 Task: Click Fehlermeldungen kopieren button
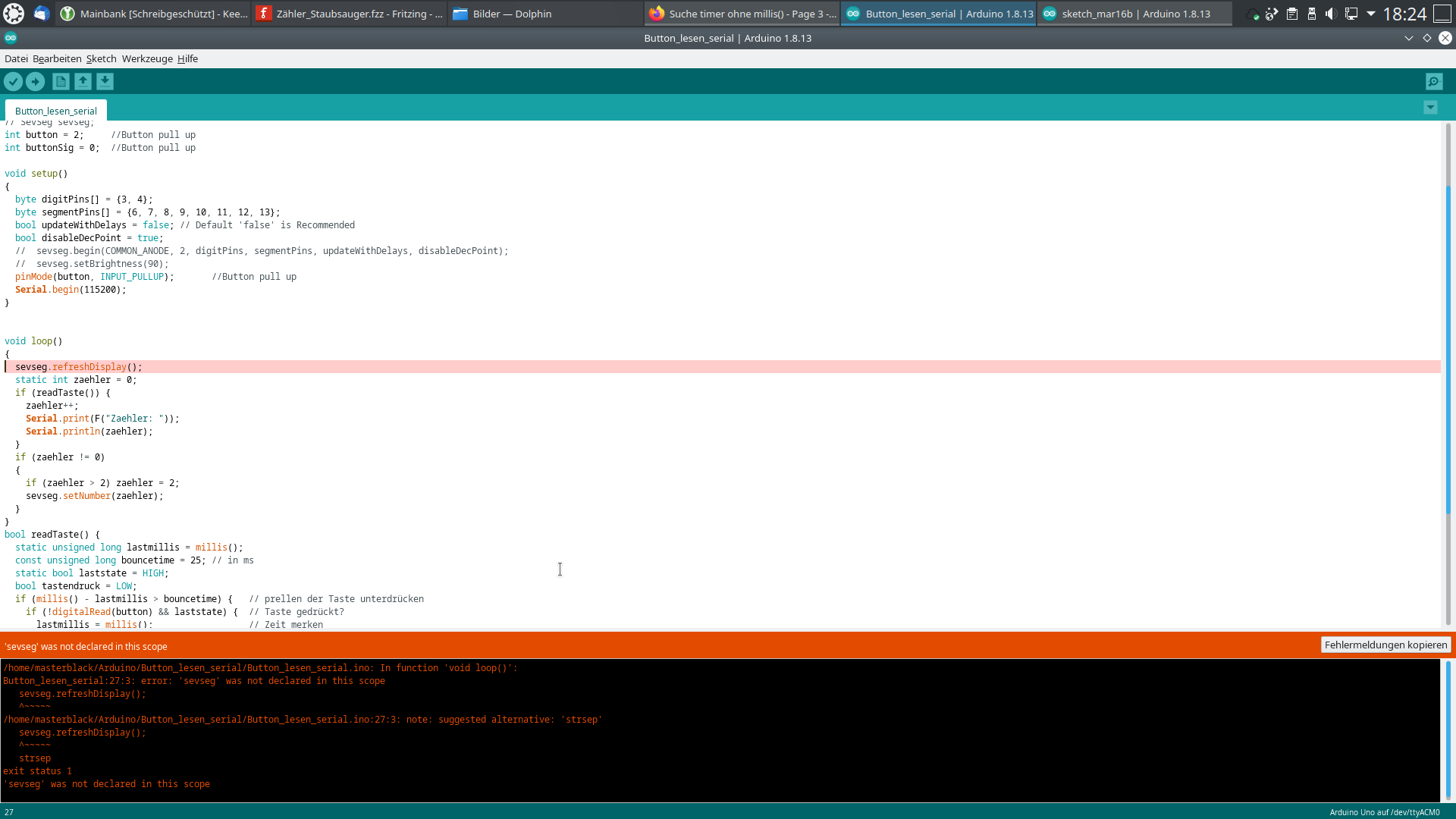pos(1385,645)
